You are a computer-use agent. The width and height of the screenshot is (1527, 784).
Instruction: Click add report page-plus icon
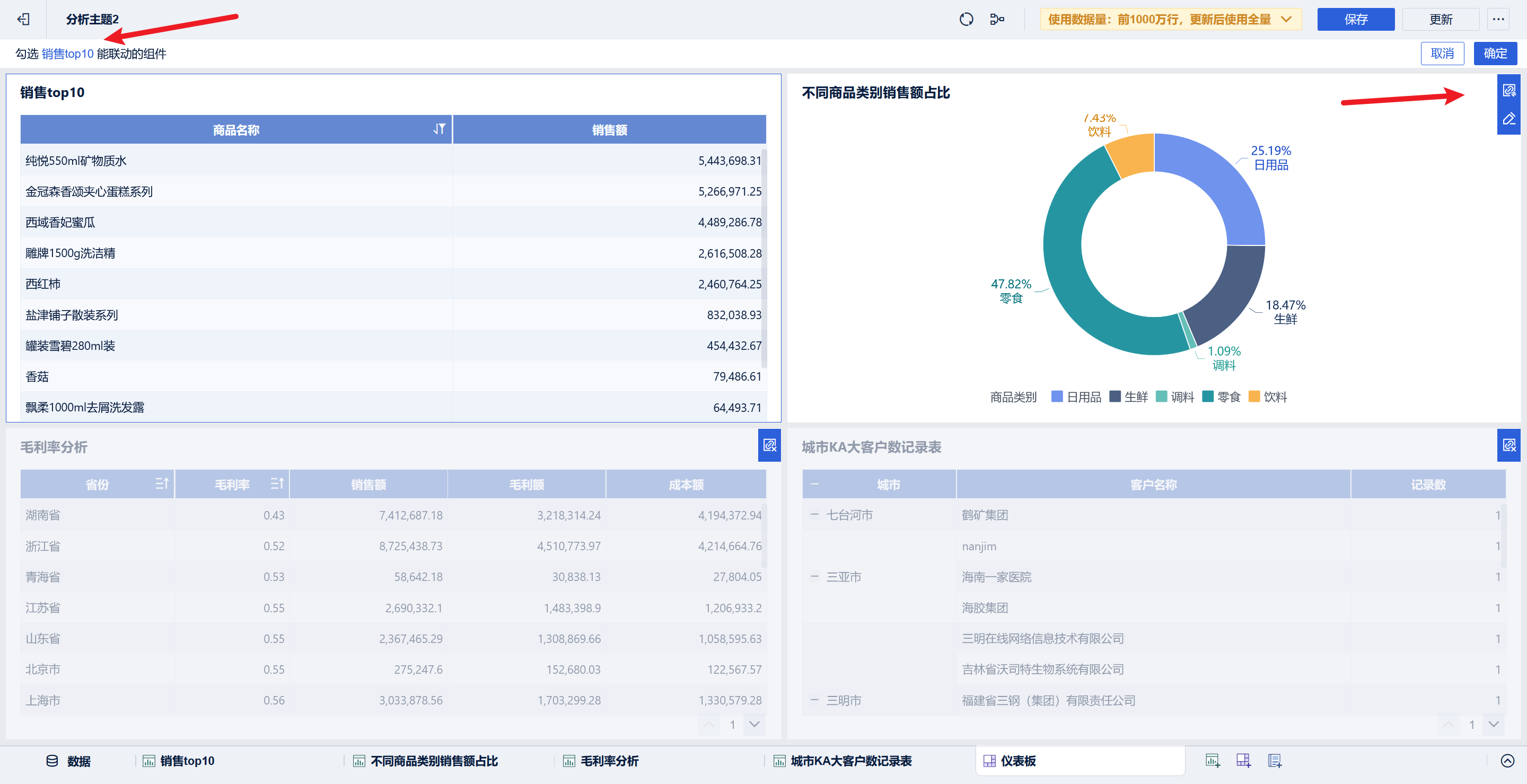tap(1275, 760)
